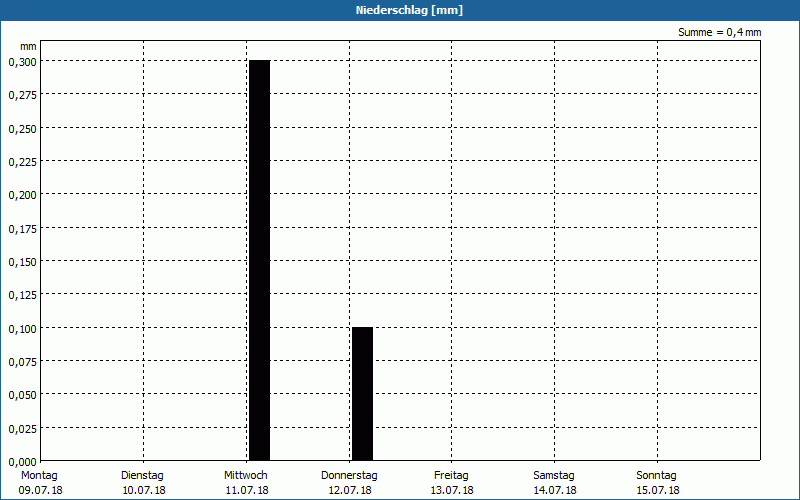The image size is (800, 500).
Task: Click the Freitag 13.07.18 axis label
Action: 452,483
